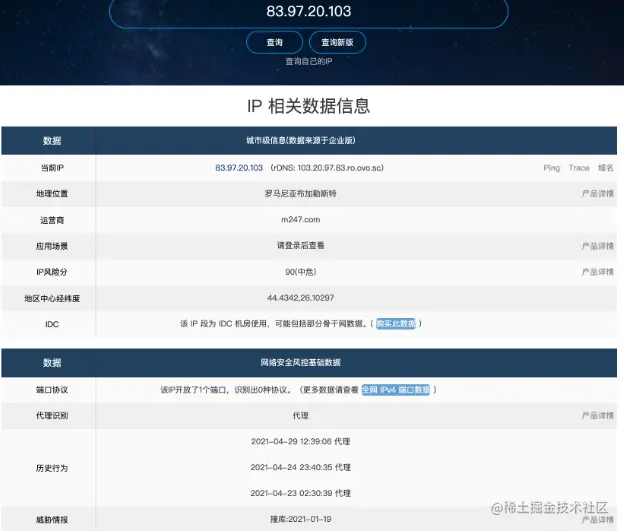Open the blue 83.97.20.103 IP link
Viewport: 624px width, 531px height.
[x=239, y=168]
